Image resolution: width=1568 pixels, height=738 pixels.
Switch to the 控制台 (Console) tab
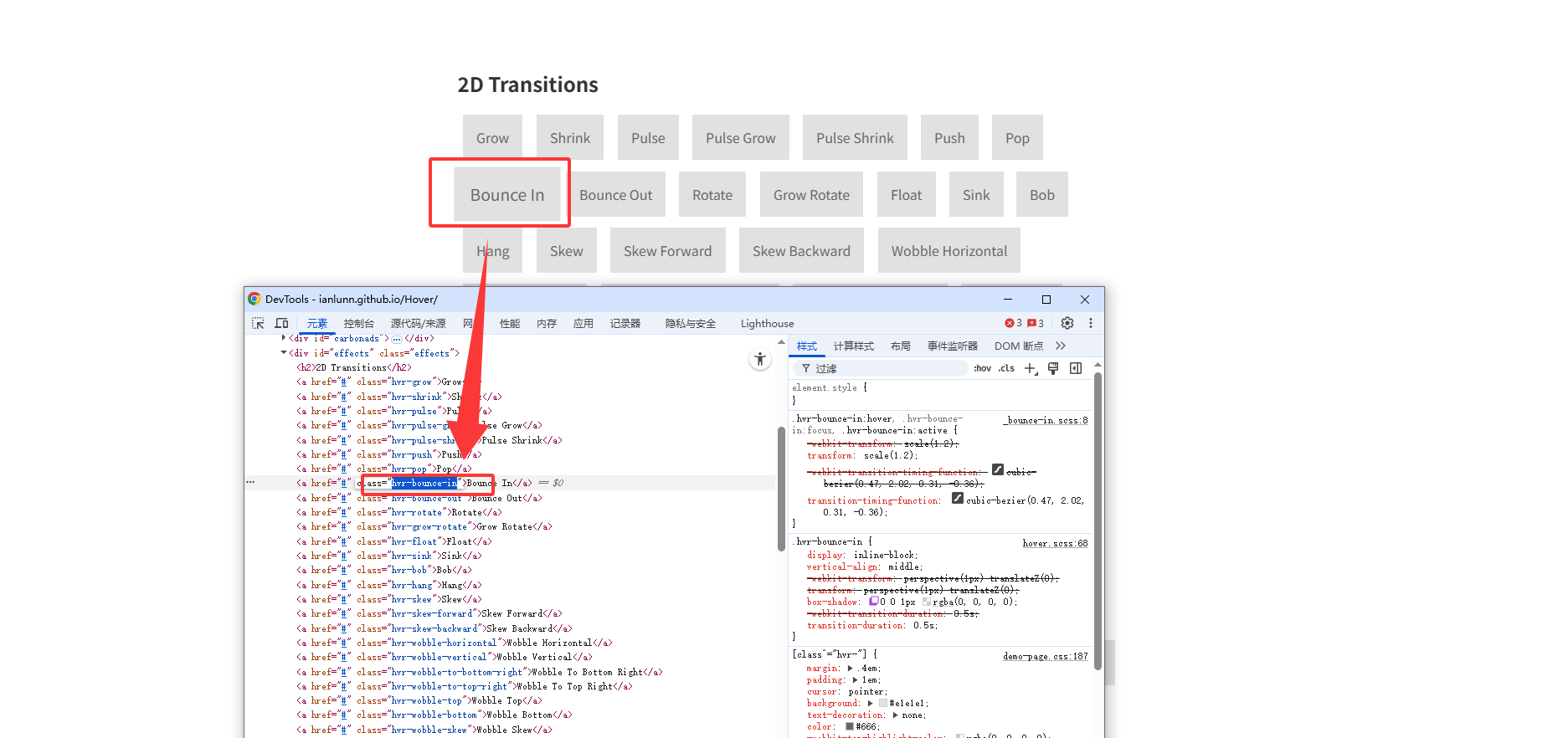click(358, 324)
